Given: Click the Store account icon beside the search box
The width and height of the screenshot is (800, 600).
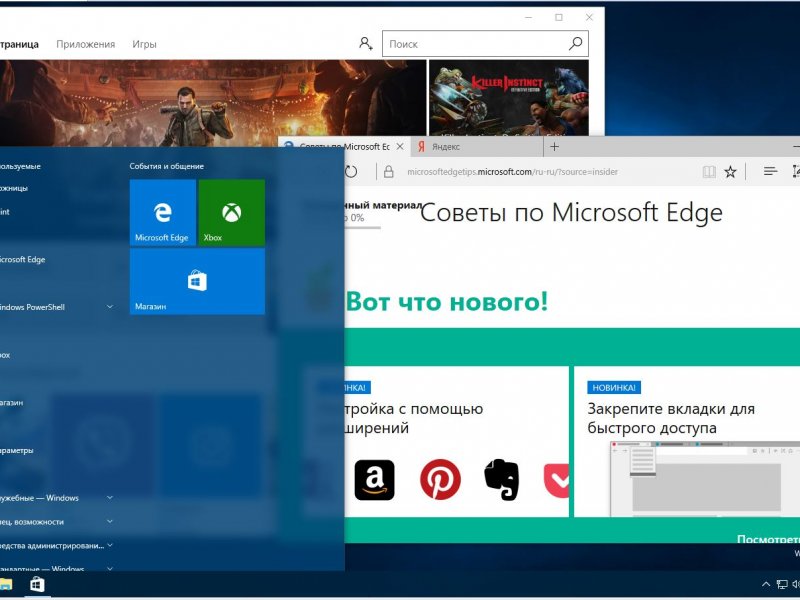Looking at the screenshot, I should (365, 43).
